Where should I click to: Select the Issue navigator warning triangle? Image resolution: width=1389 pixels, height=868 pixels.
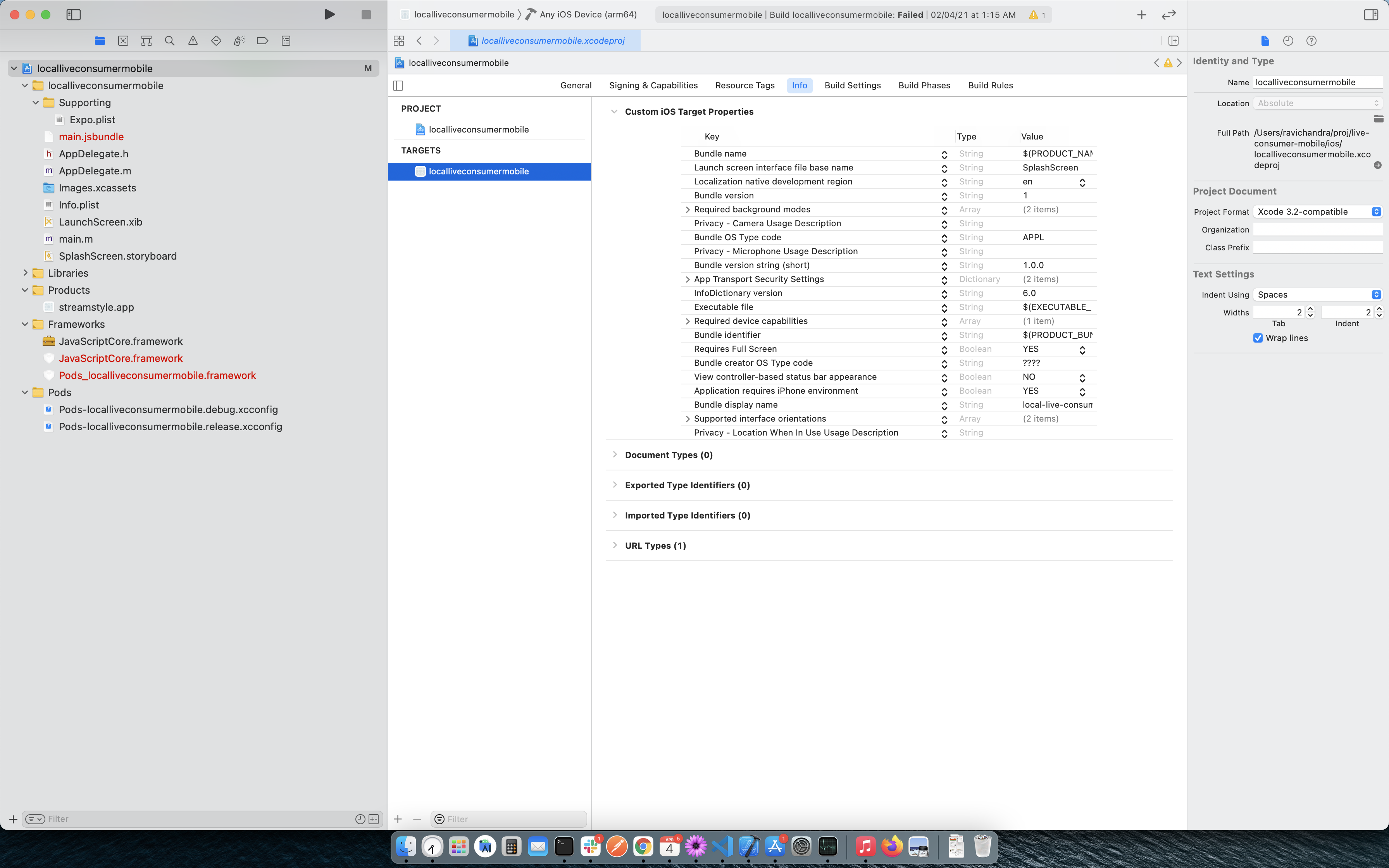point(193,40)
